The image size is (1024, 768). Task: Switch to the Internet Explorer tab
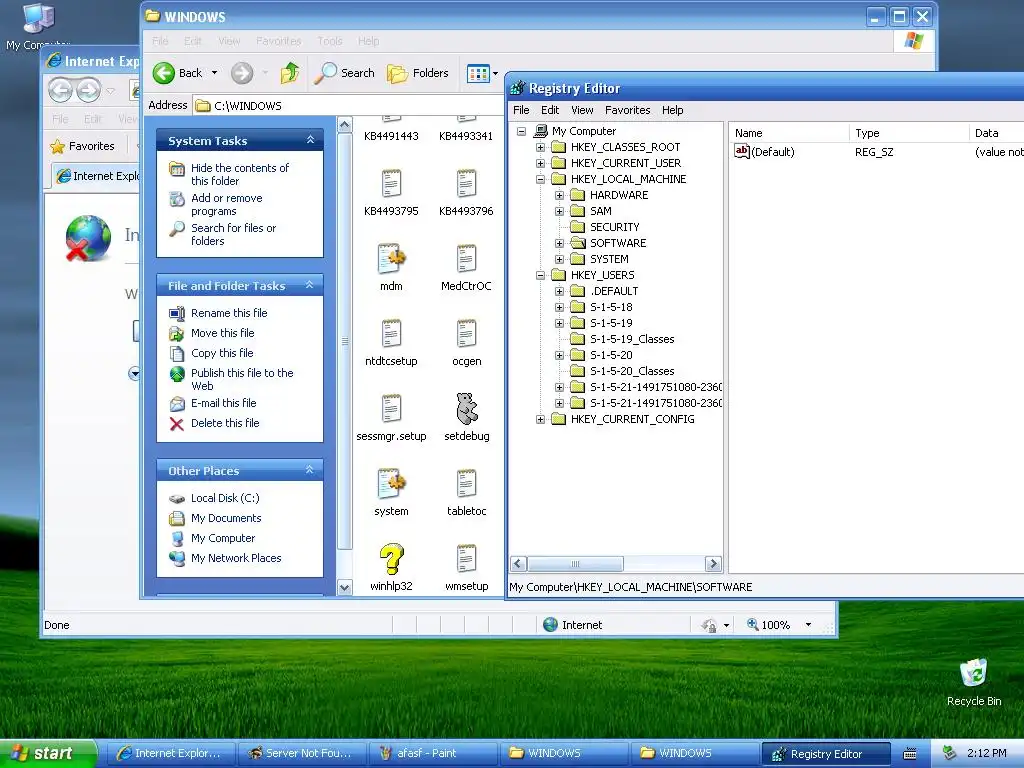(x=97, y=176)
